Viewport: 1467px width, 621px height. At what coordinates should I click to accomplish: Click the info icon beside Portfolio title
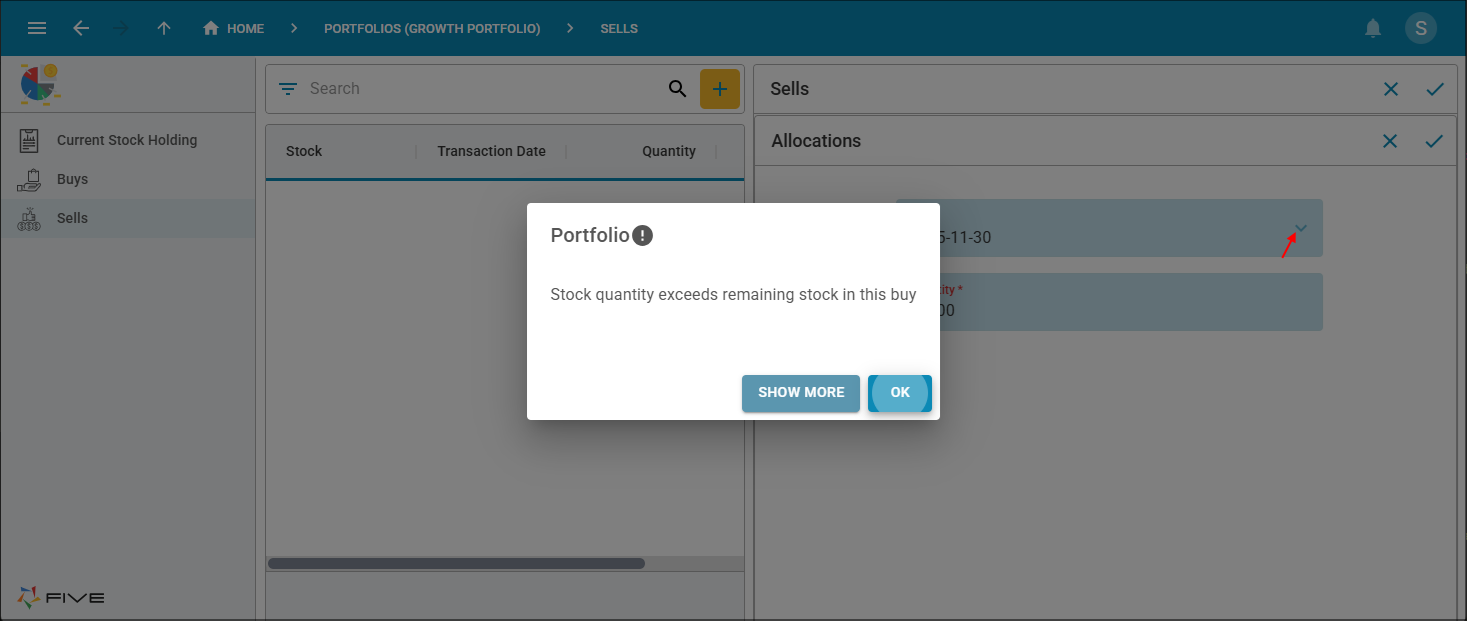(643, 235)
